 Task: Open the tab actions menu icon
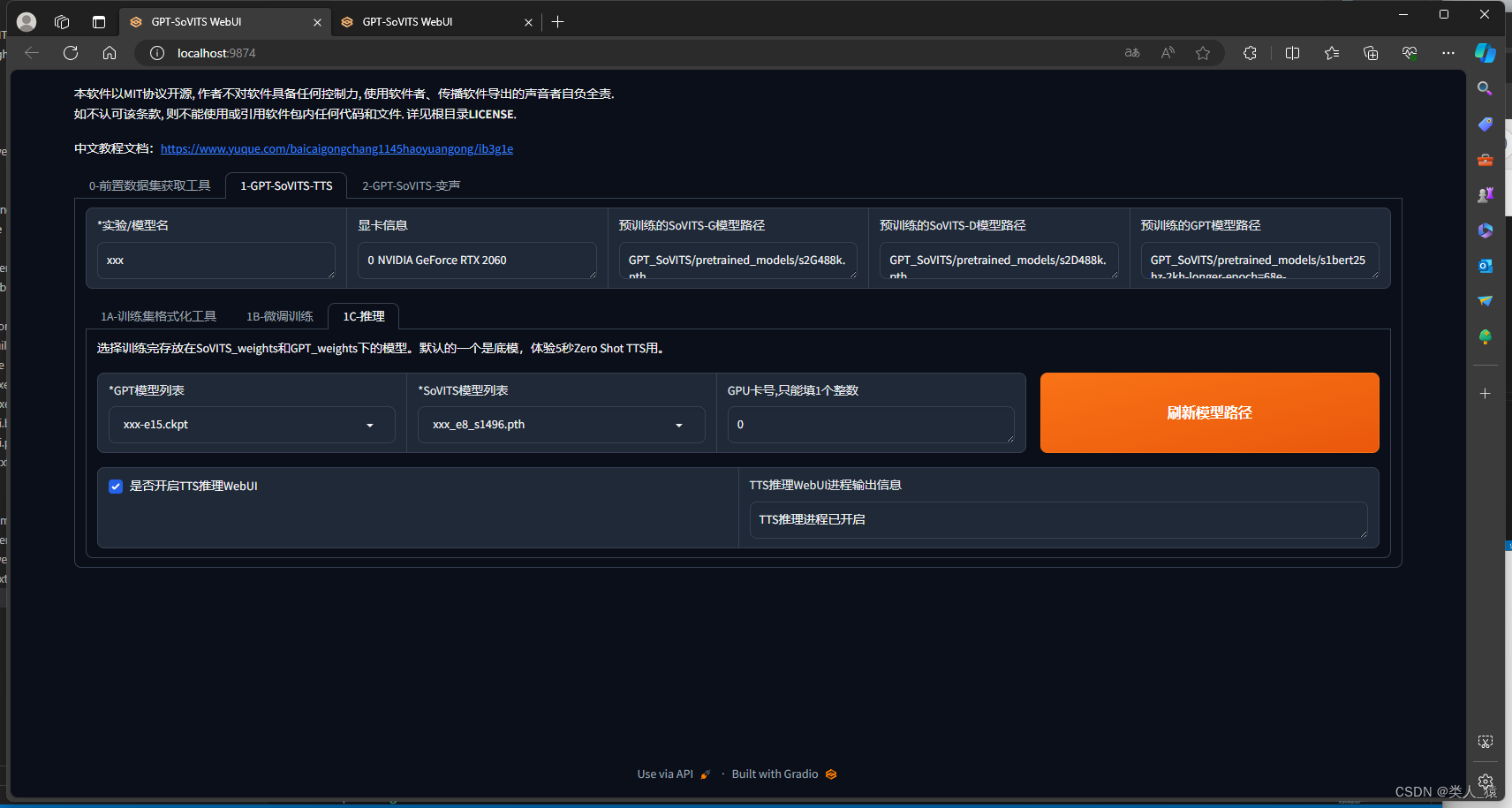pos(99,22)
